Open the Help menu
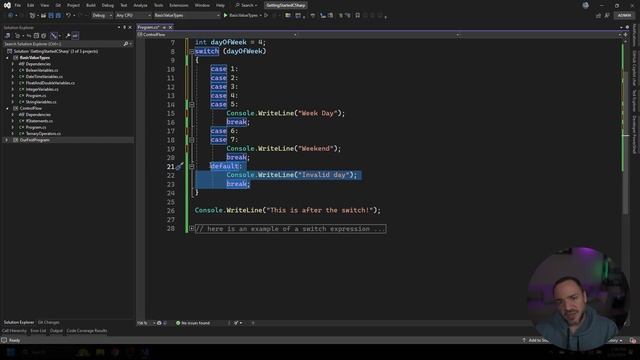The height and width of the screenshot is (360, 640). point(220,5)
